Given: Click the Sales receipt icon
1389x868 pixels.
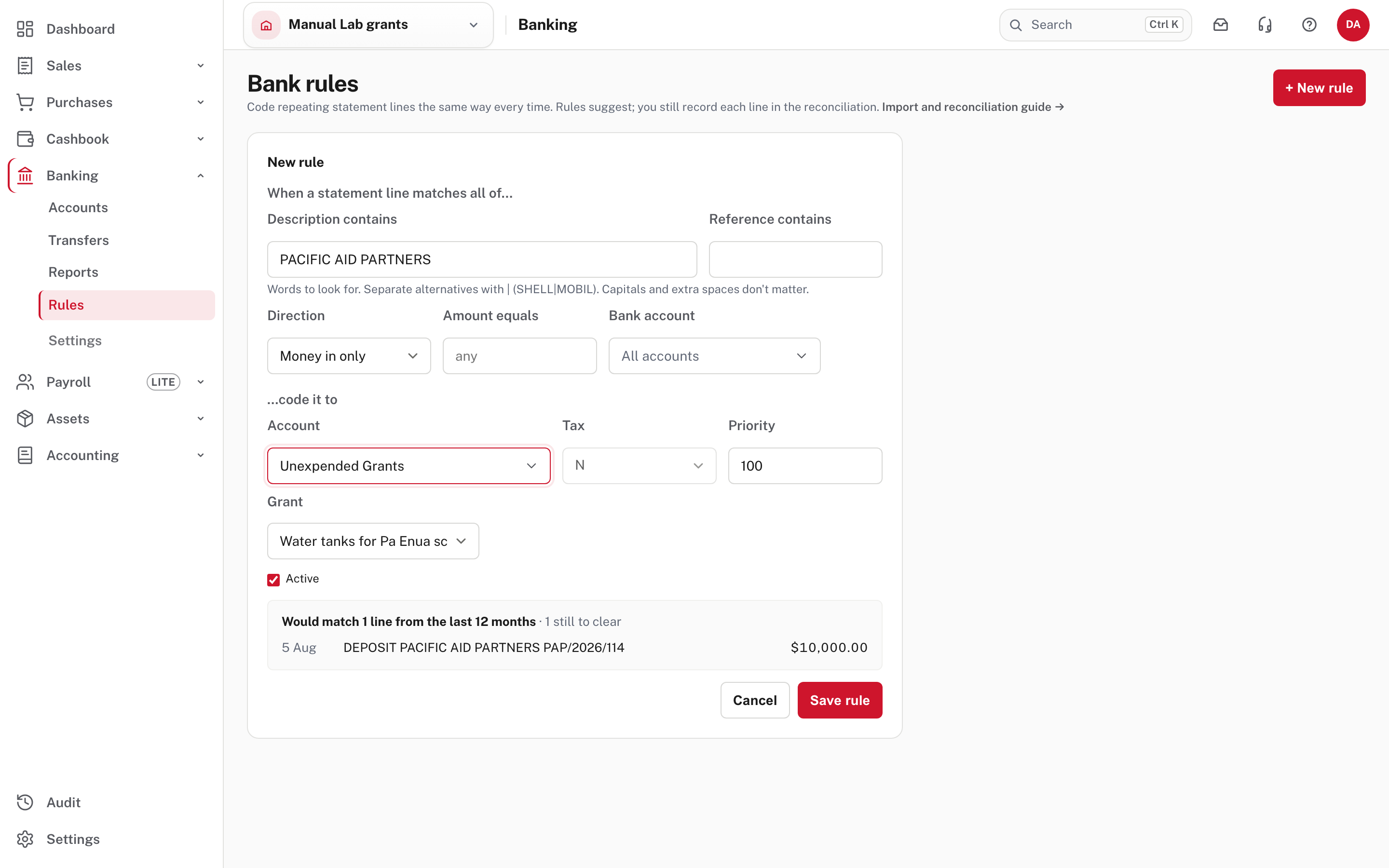Looking at the screenshot, I should point(25,66).
